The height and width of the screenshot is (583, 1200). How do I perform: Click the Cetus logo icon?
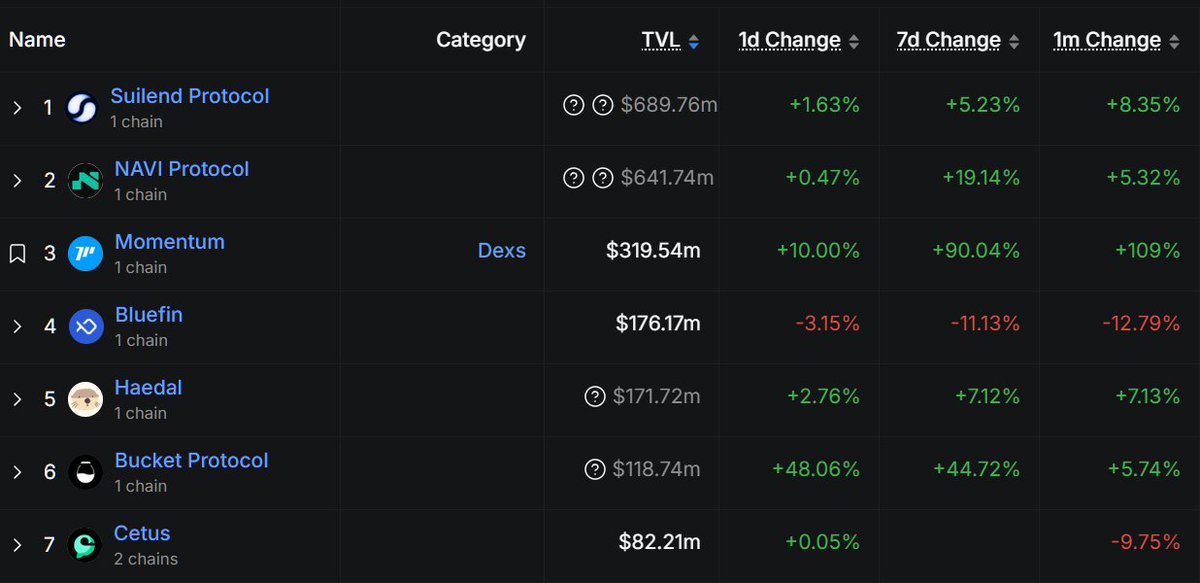85,545
